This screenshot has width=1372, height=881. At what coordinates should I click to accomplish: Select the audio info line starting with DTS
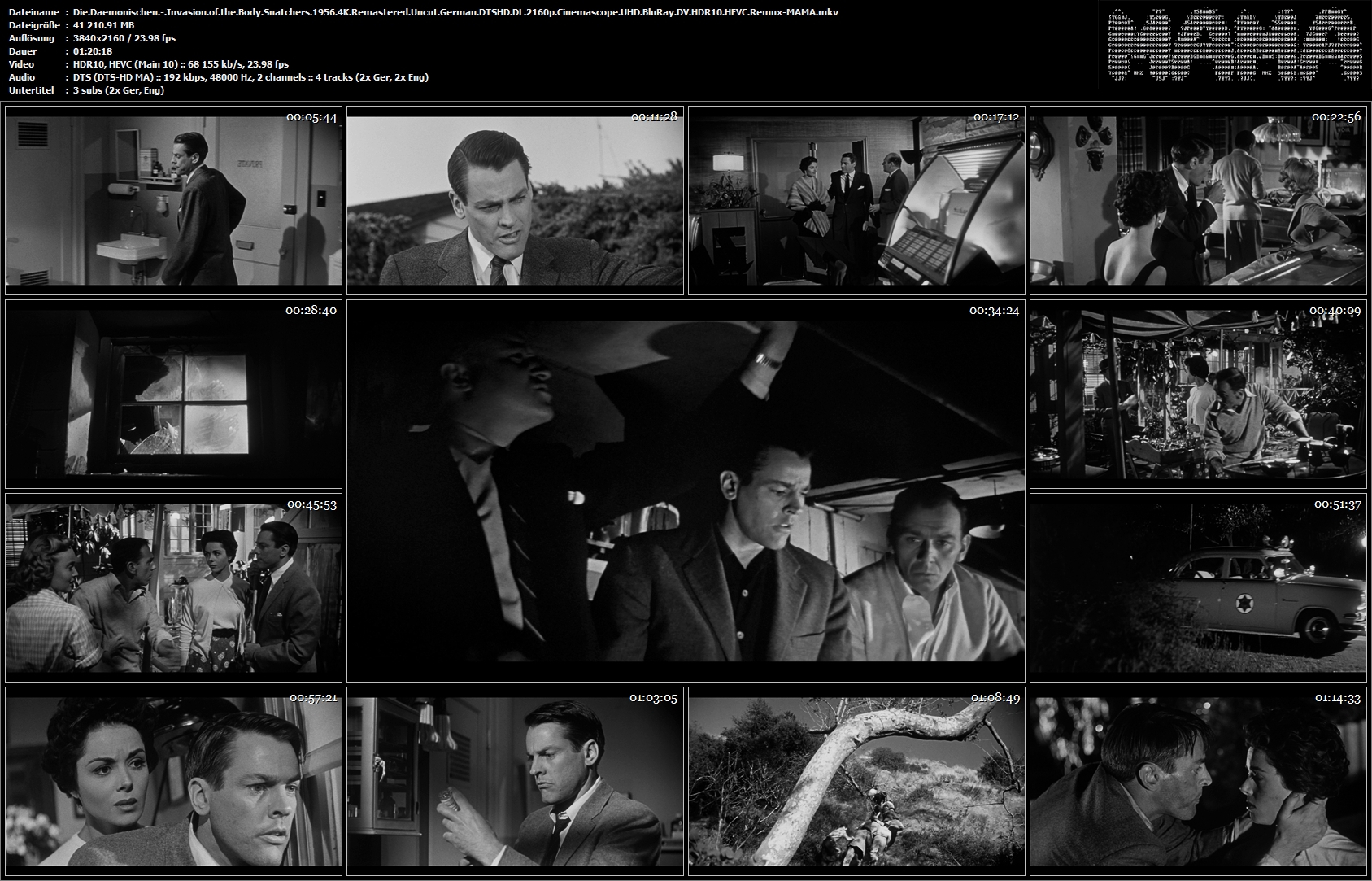coord(250,77)
